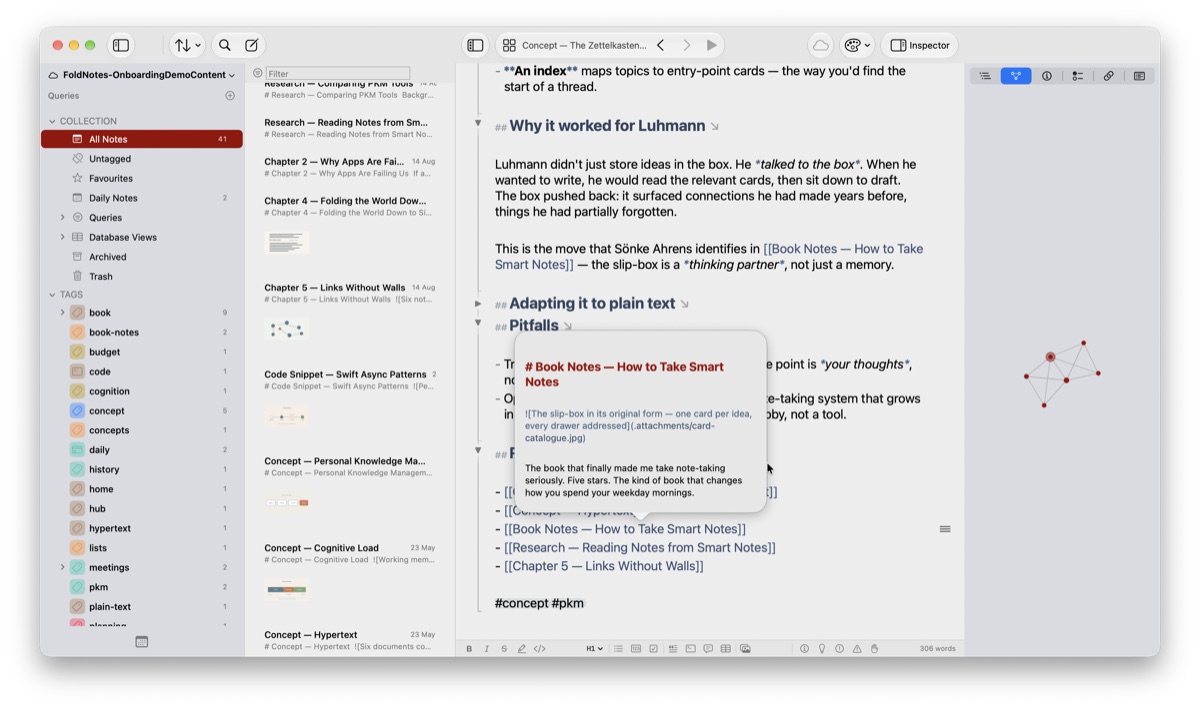
Task: Show the outline tab in the inspector
Action: 985,76
